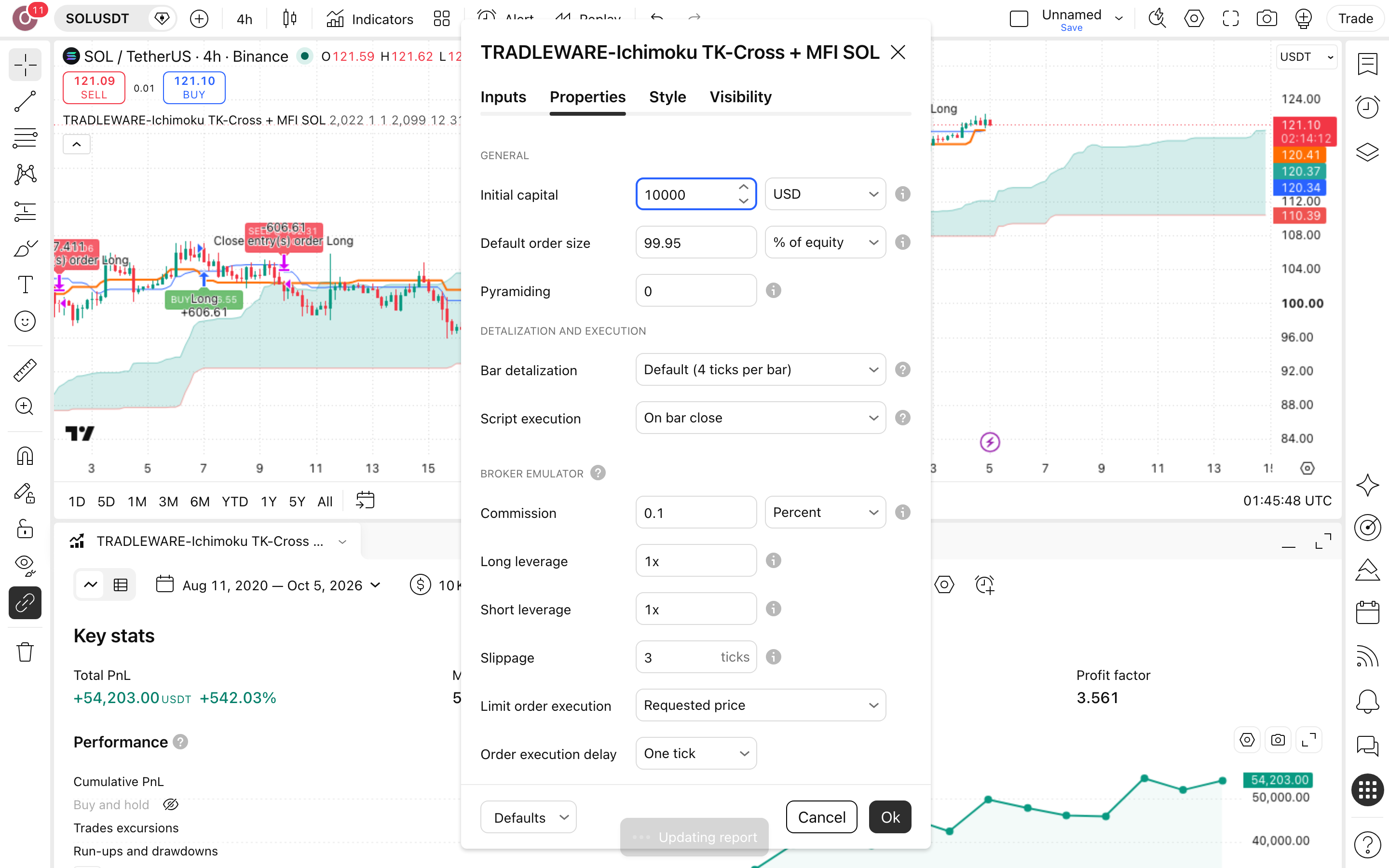Open the Indicators button
Screen dimensions: 1389x868
coord(369,19)
